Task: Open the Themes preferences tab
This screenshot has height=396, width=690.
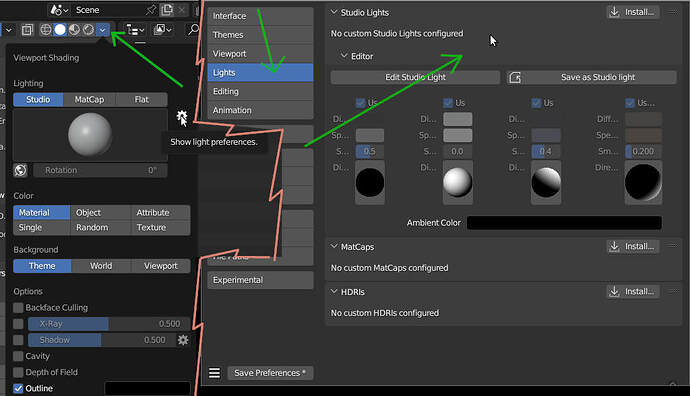Action: (x=261, y=35)
